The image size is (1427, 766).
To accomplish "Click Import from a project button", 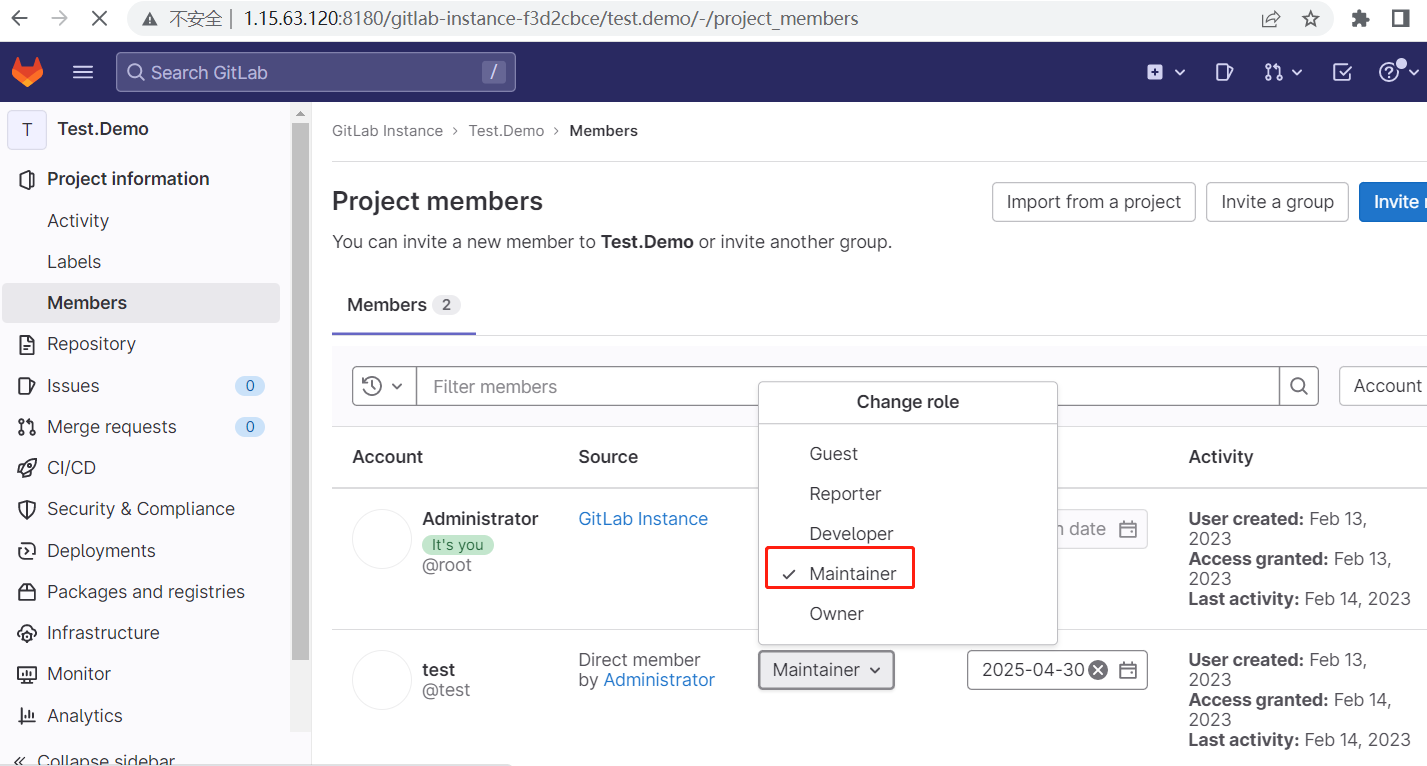I will click(1093, 202).
